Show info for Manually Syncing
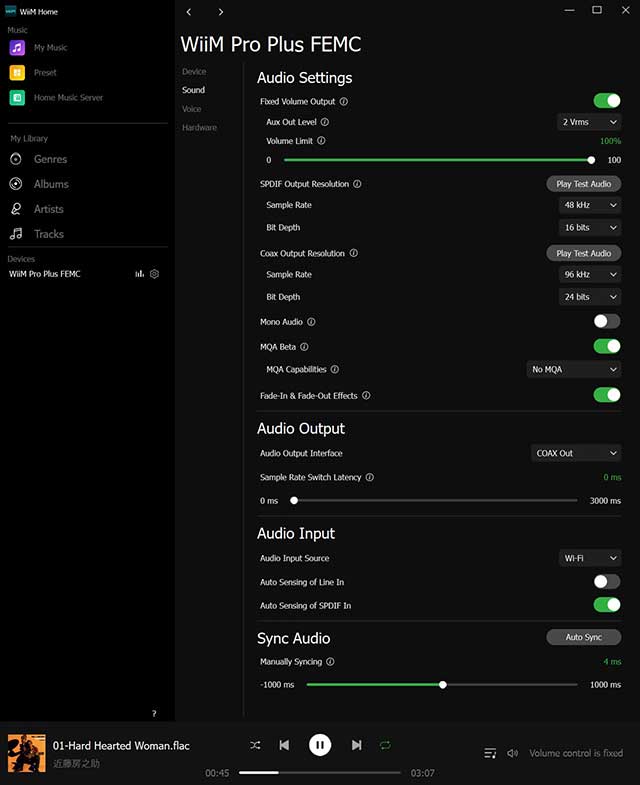Image resolution: width=640 pixels, height=785 pixels. click(331, 662)
